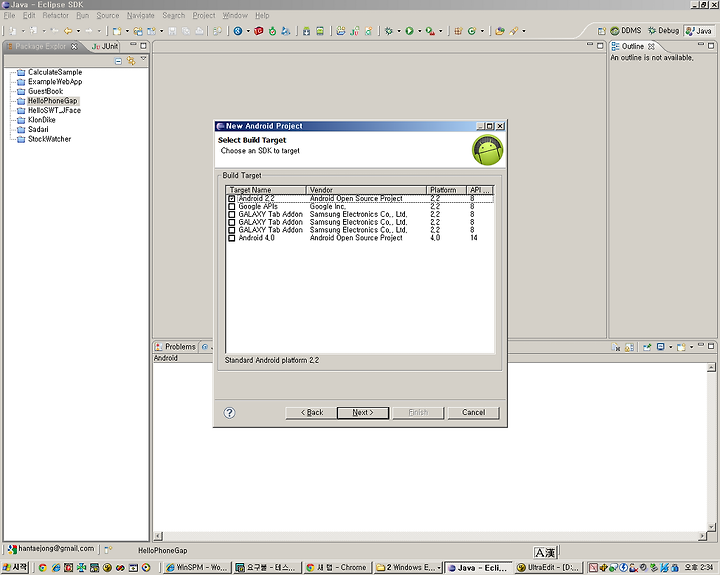720x575 pixels.
Task: Open the Debug button dropdown arrow
Action: [x=399, y=31]
